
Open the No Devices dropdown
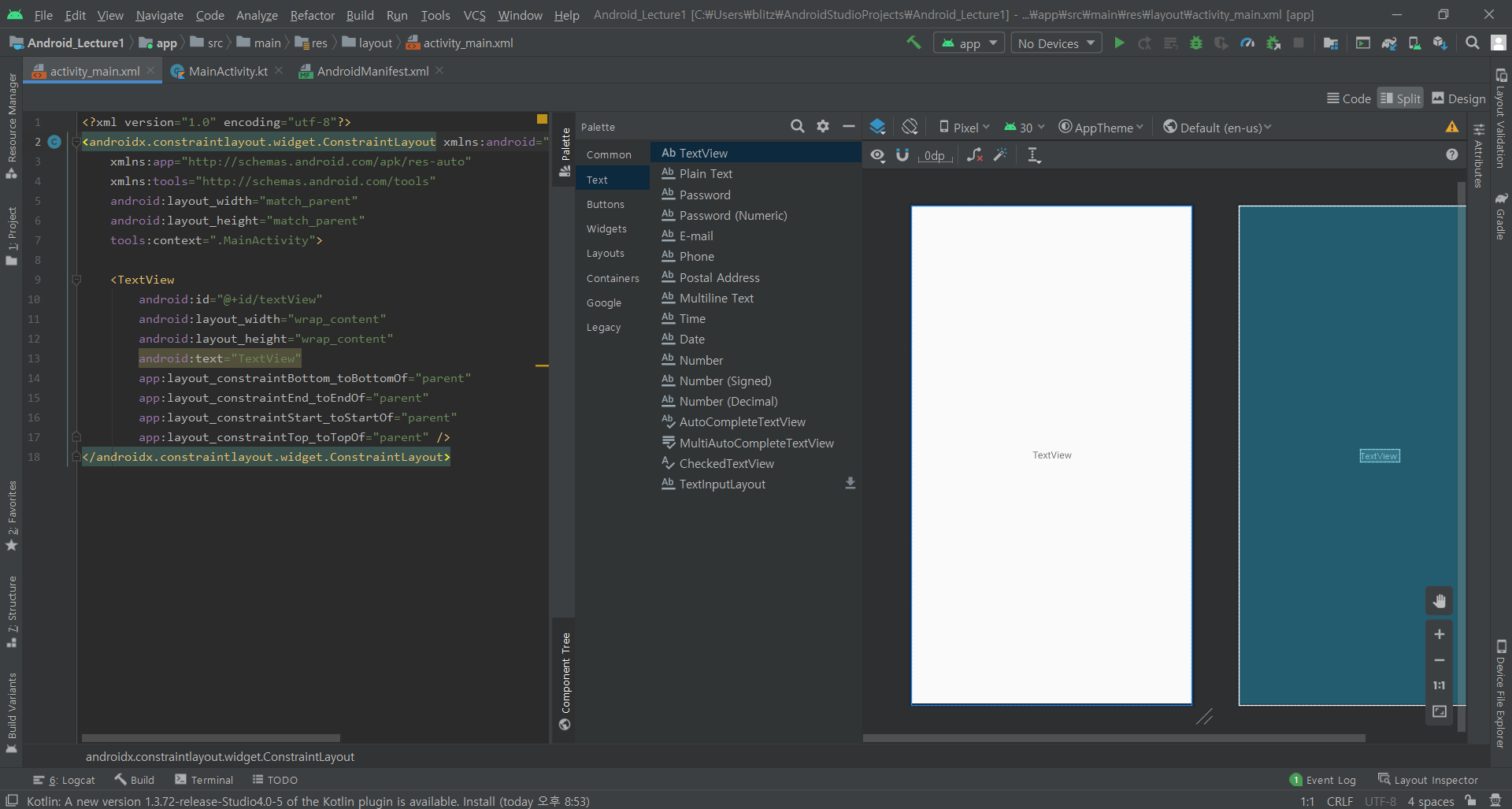coord(1056,43)
